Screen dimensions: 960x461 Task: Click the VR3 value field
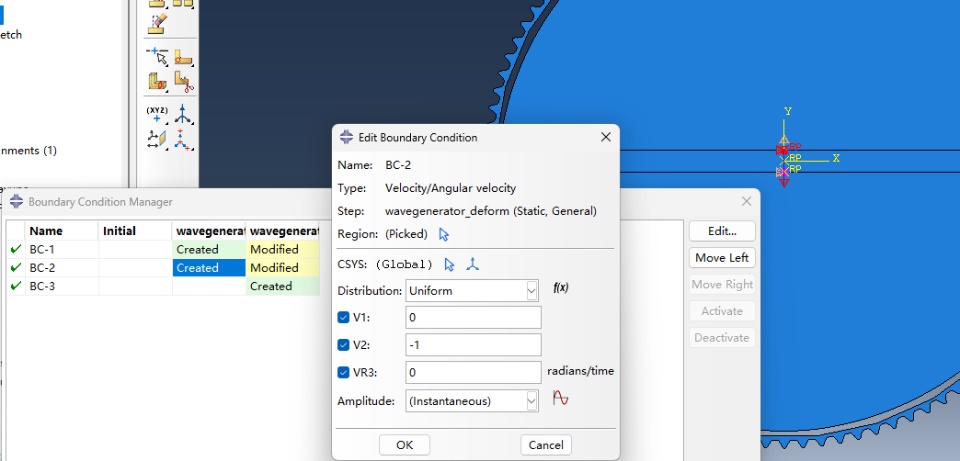click(473, 372)
